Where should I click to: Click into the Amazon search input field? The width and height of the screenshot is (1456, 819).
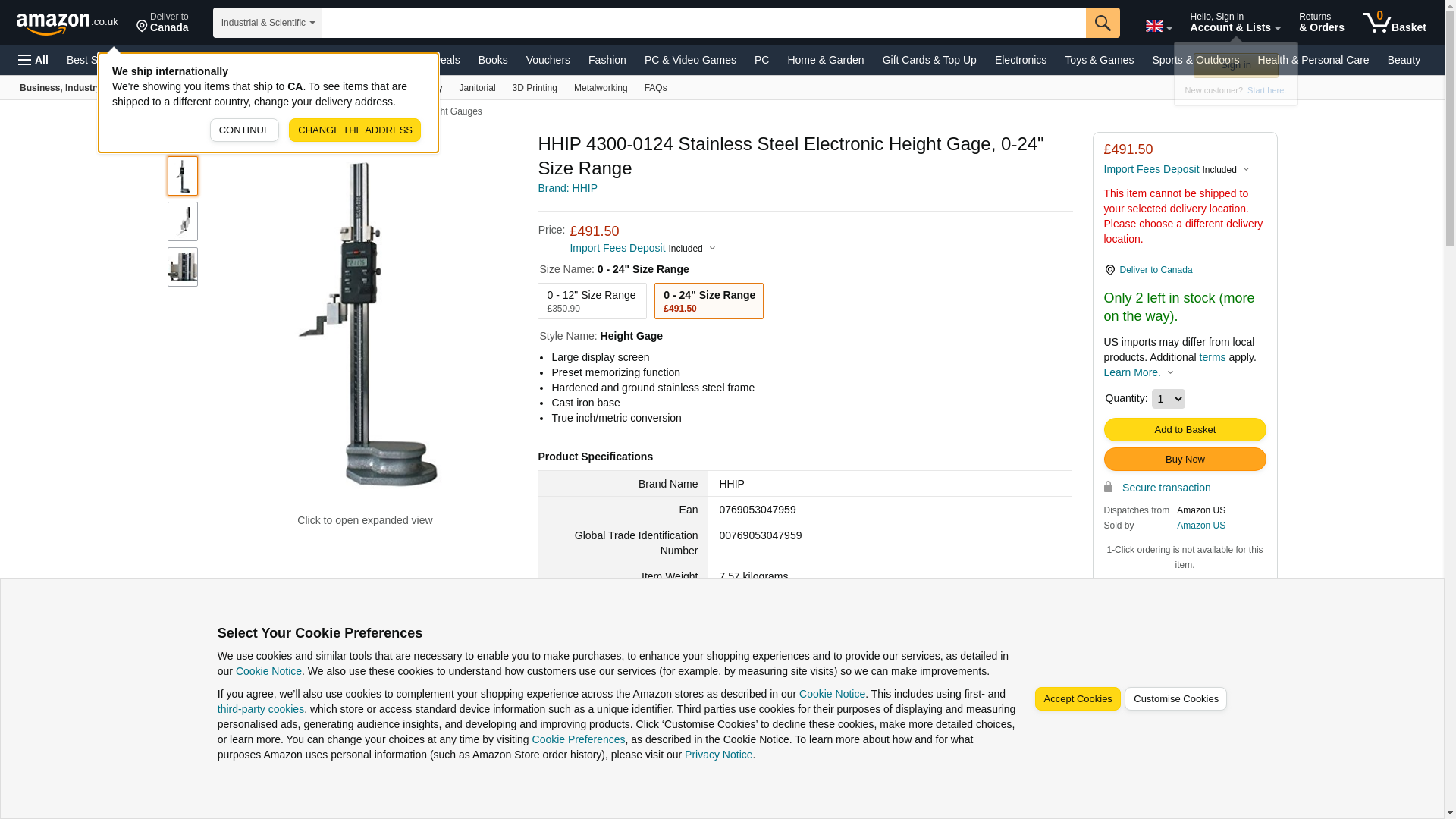pos(703,23)
